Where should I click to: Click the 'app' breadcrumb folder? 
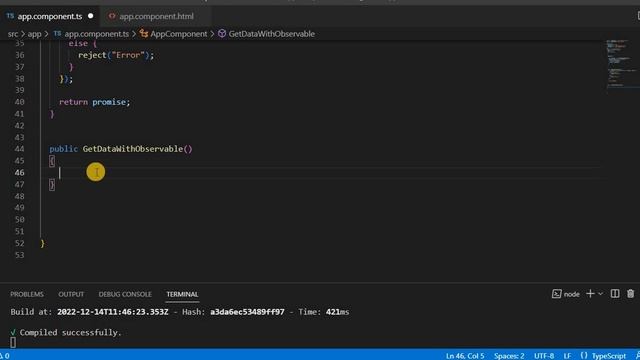pyautogui.click(x=34, y=34)
